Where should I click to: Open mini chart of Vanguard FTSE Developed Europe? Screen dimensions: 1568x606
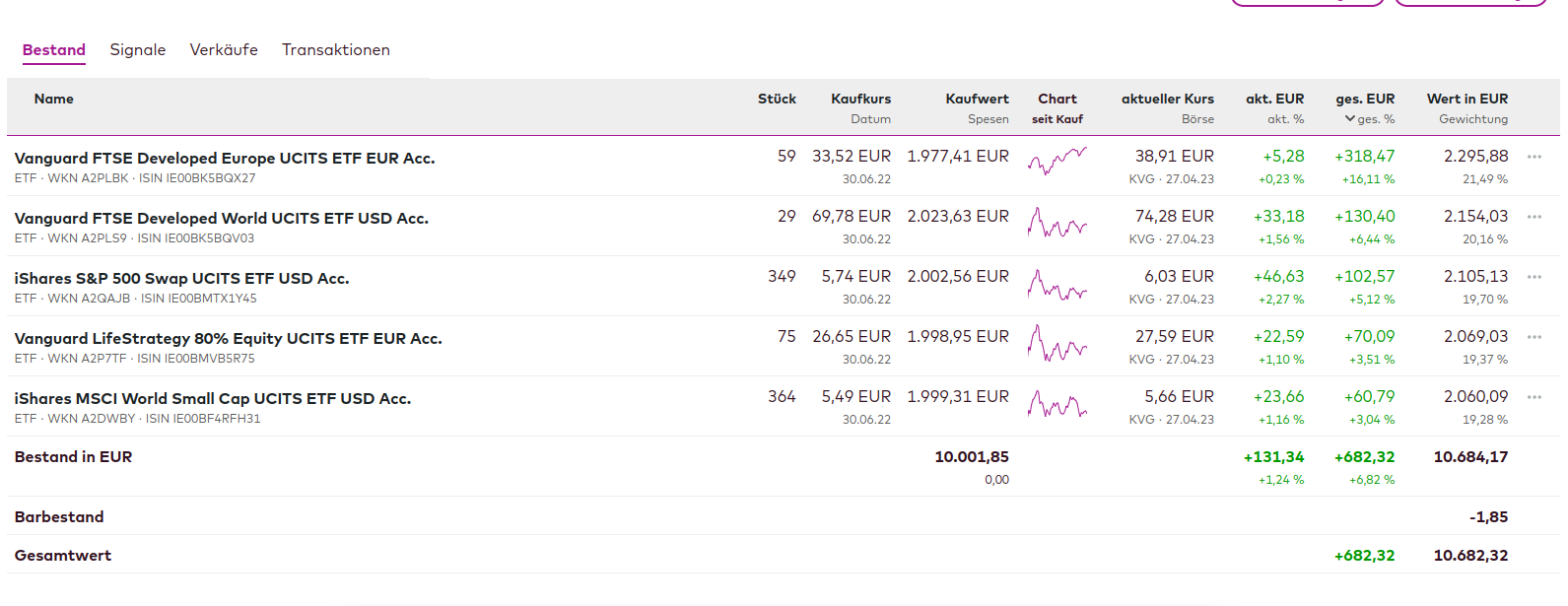tap(1057, 162)
